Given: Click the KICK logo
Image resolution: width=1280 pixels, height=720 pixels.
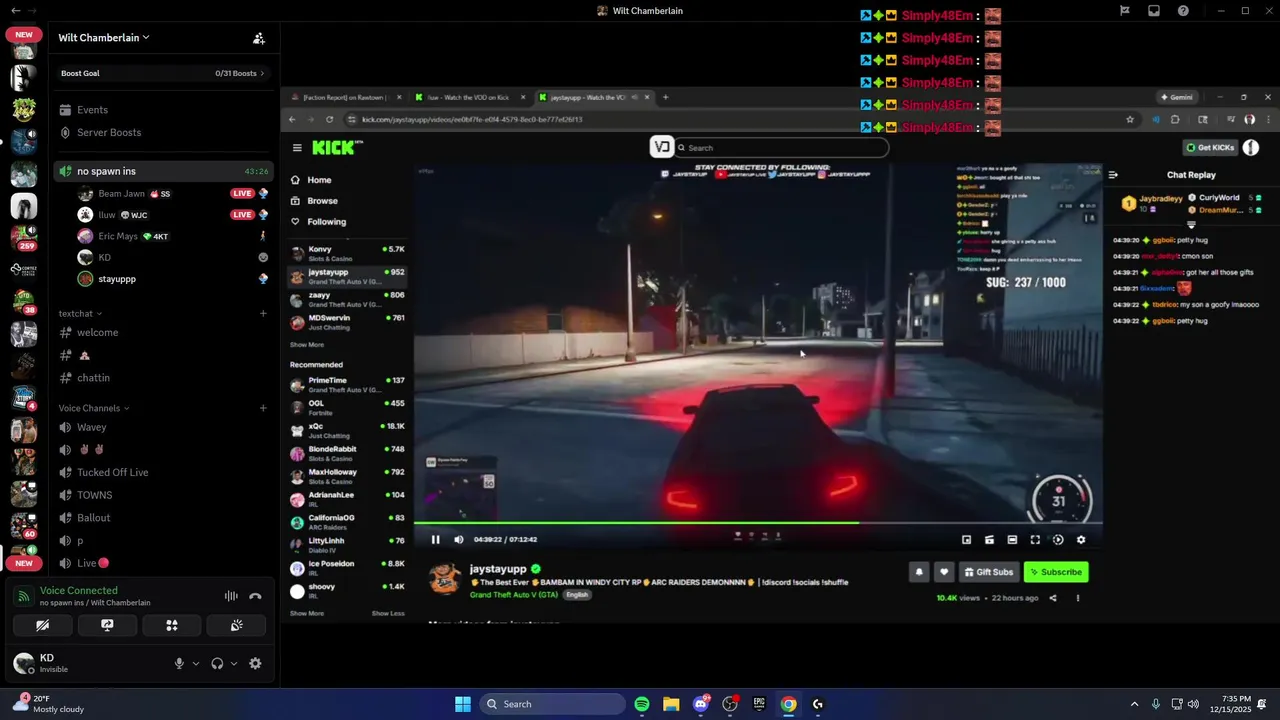Looking at the screenshot, I should (x=336, y=148).
